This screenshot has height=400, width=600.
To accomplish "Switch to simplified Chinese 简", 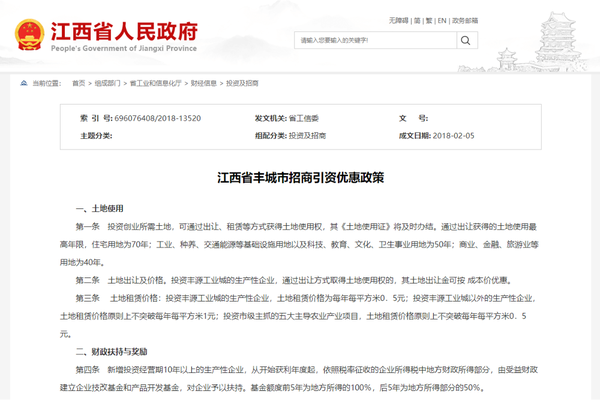I will [x=417, y=21].
